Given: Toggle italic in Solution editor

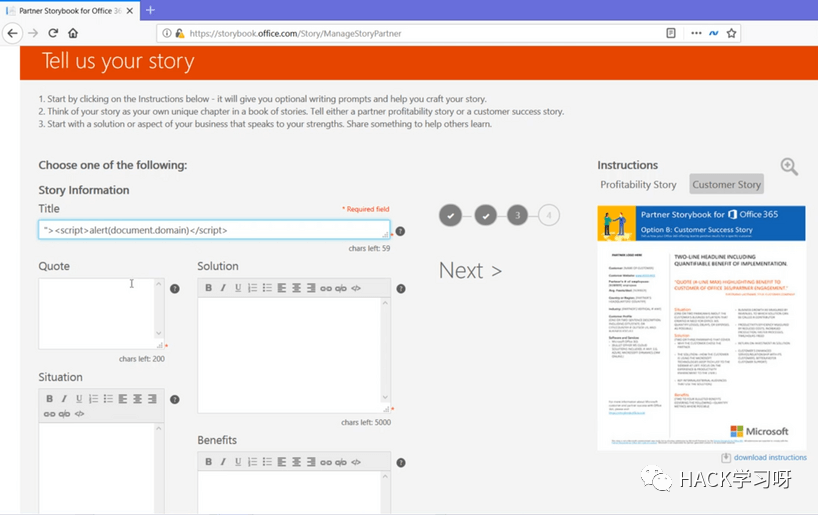Looking at the screenshot, I should pos(223,288).
